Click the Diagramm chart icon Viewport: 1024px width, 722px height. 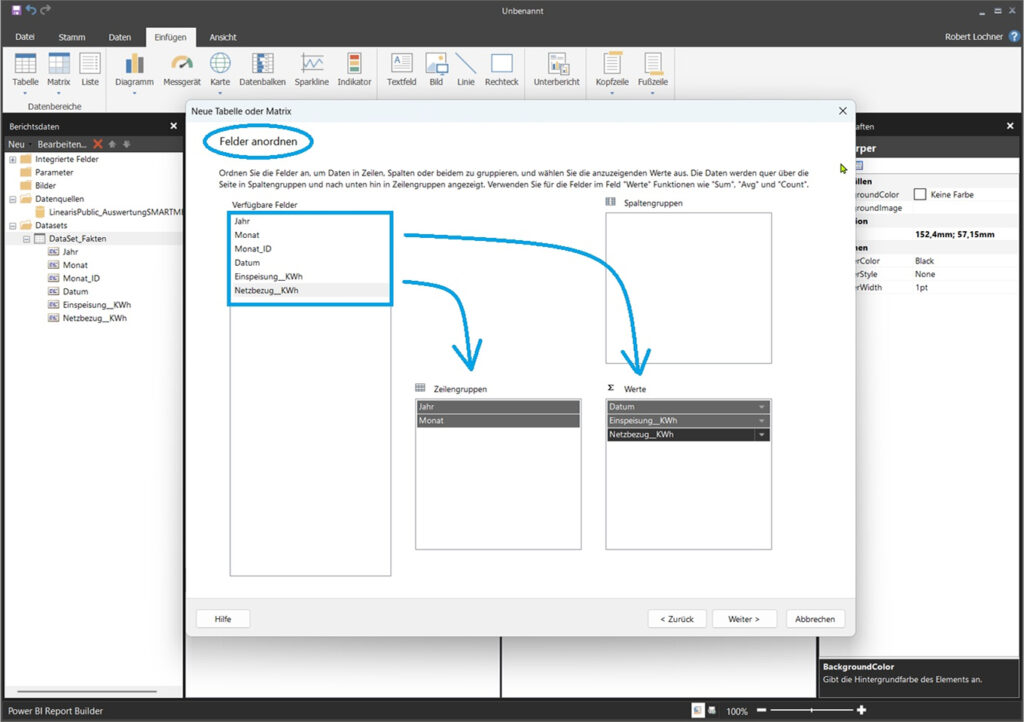point(134,64)
